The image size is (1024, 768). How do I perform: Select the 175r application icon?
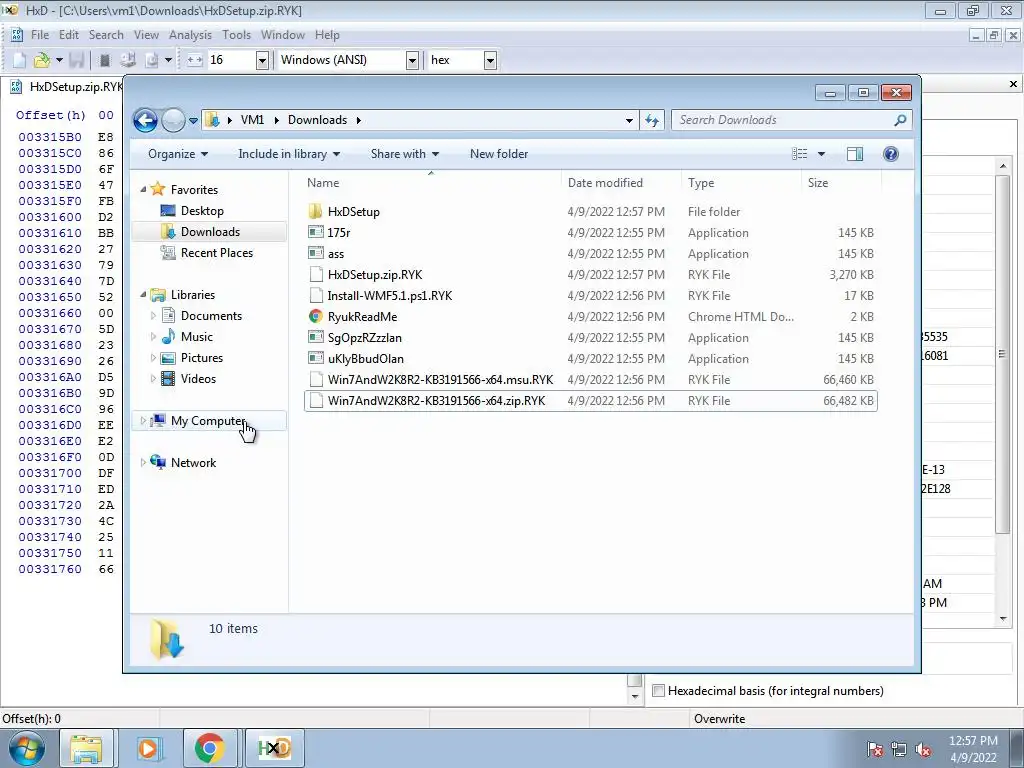pos(315,232)
